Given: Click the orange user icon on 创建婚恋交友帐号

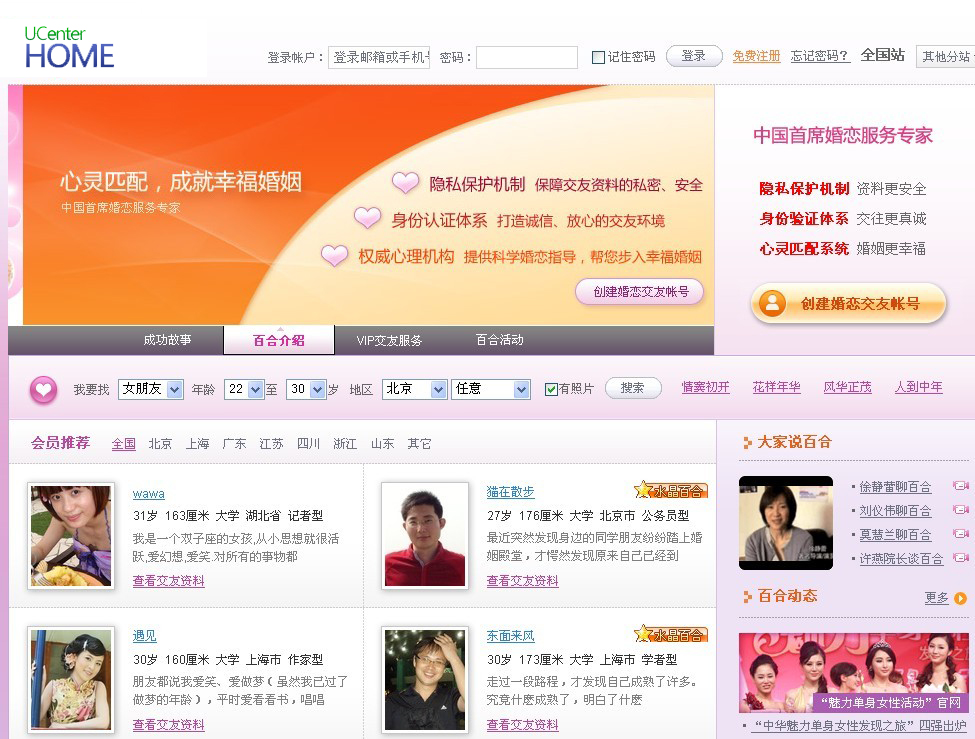Looking at the screenshot, I should pyautogui.click(x=772, y=304).
